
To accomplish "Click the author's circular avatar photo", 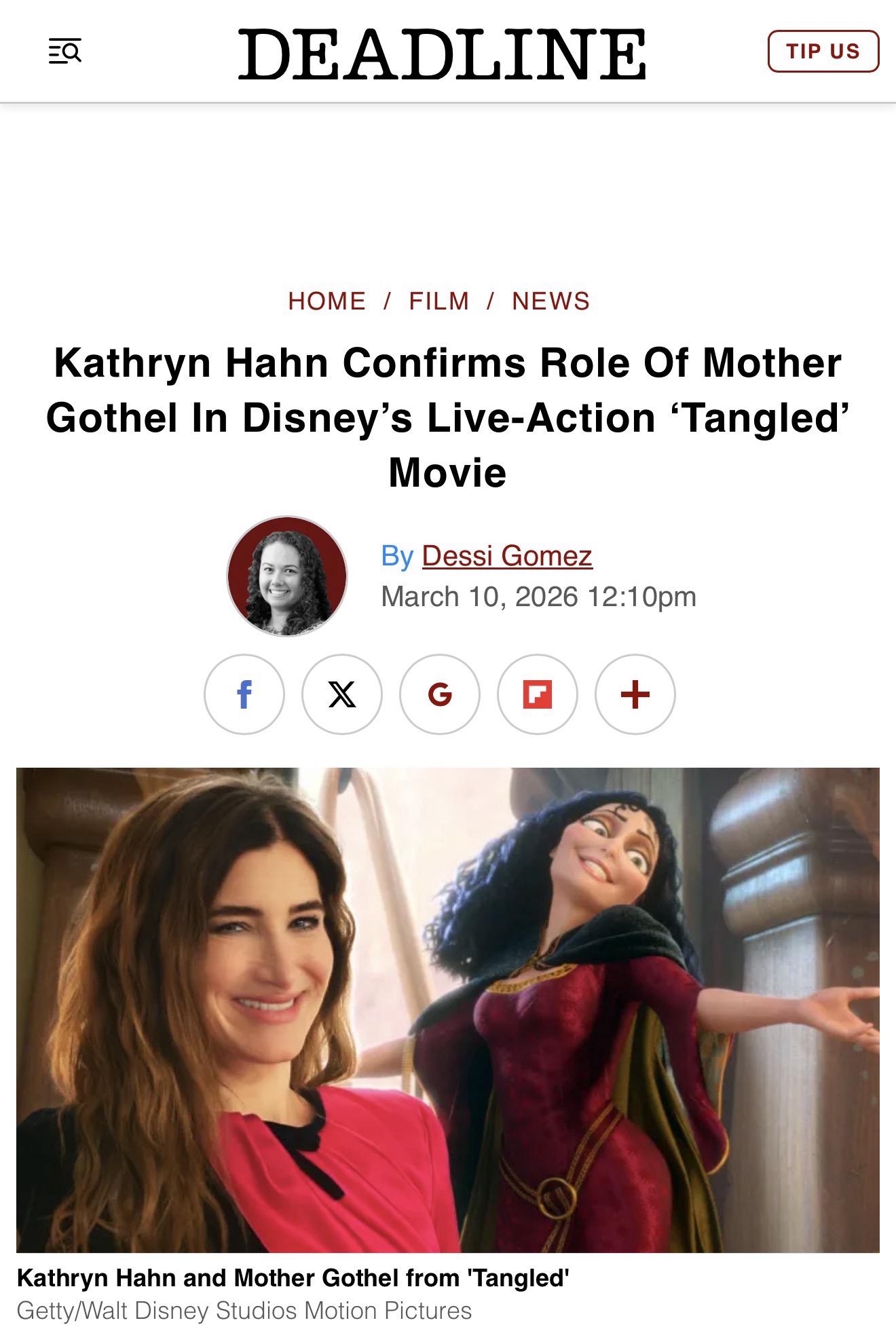I will [287, 576].
